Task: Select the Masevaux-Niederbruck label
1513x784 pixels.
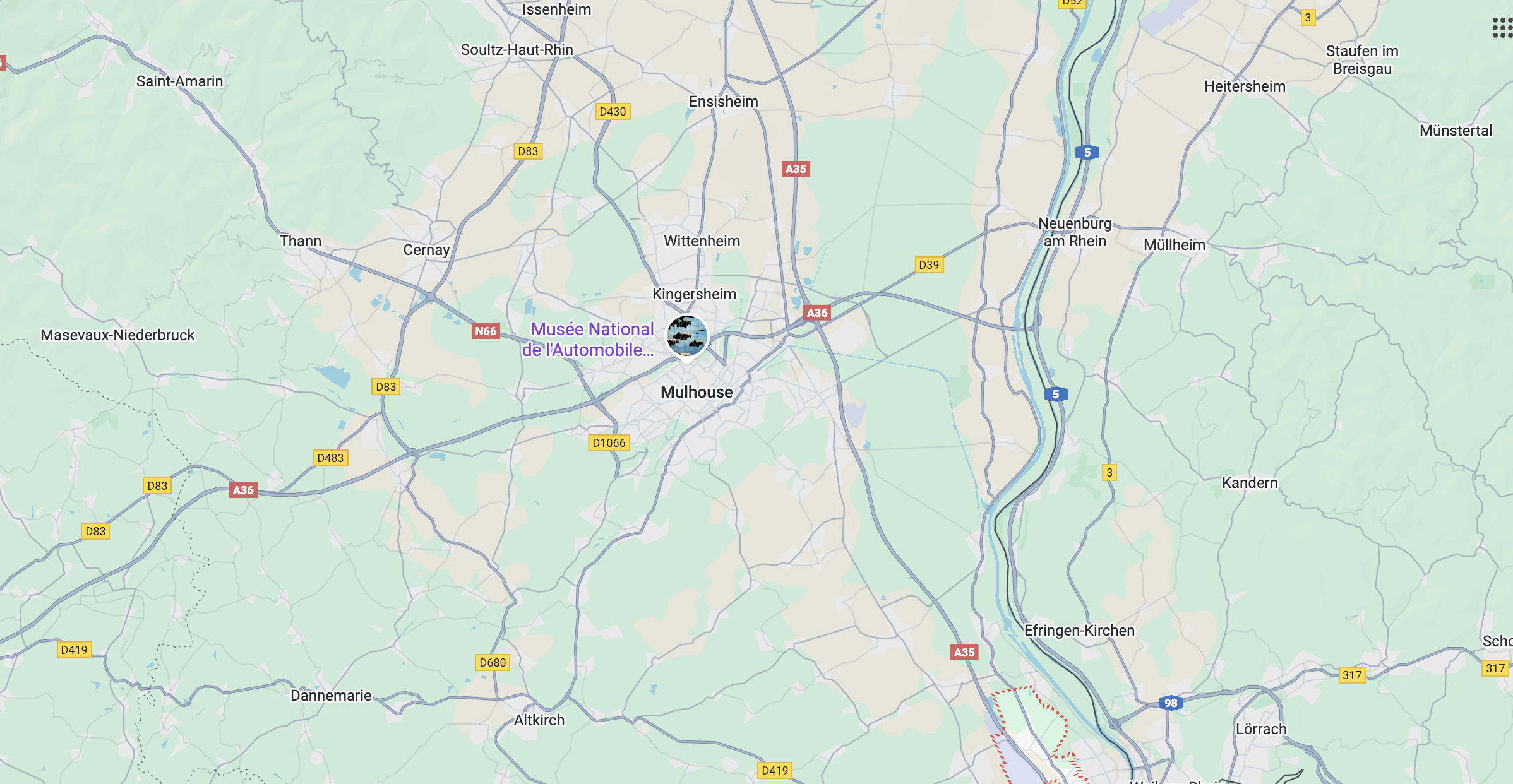Action: 118,335
